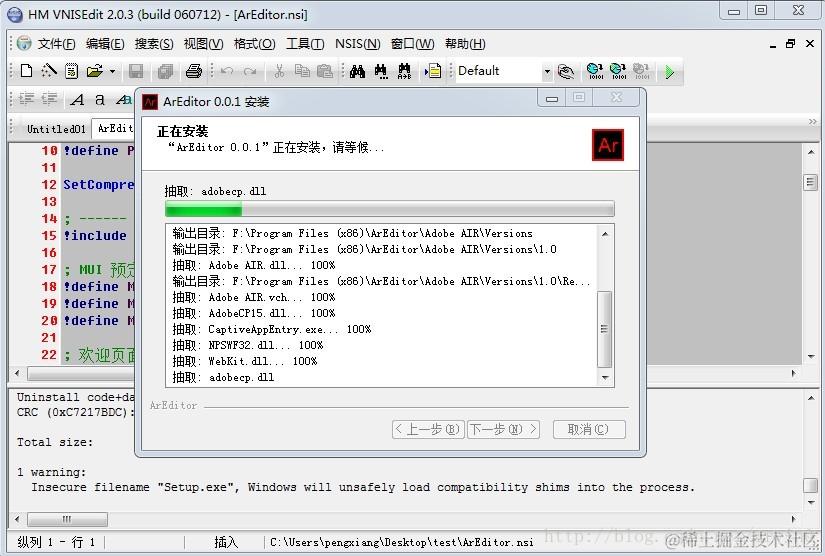
Task: Click the Go to line icon
Action: (433, 71)
